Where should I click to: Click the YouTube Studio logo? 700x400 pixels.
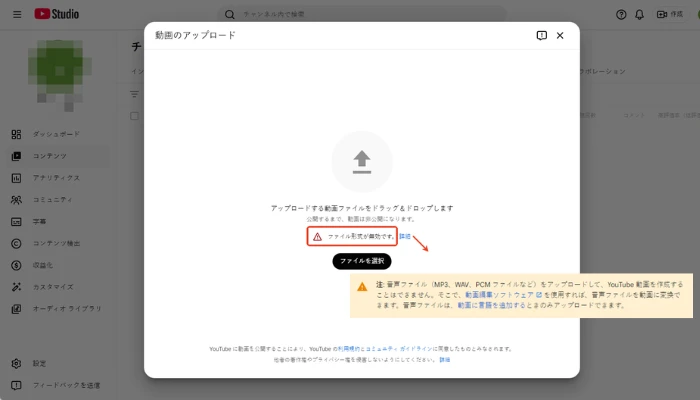click(57, 14)
